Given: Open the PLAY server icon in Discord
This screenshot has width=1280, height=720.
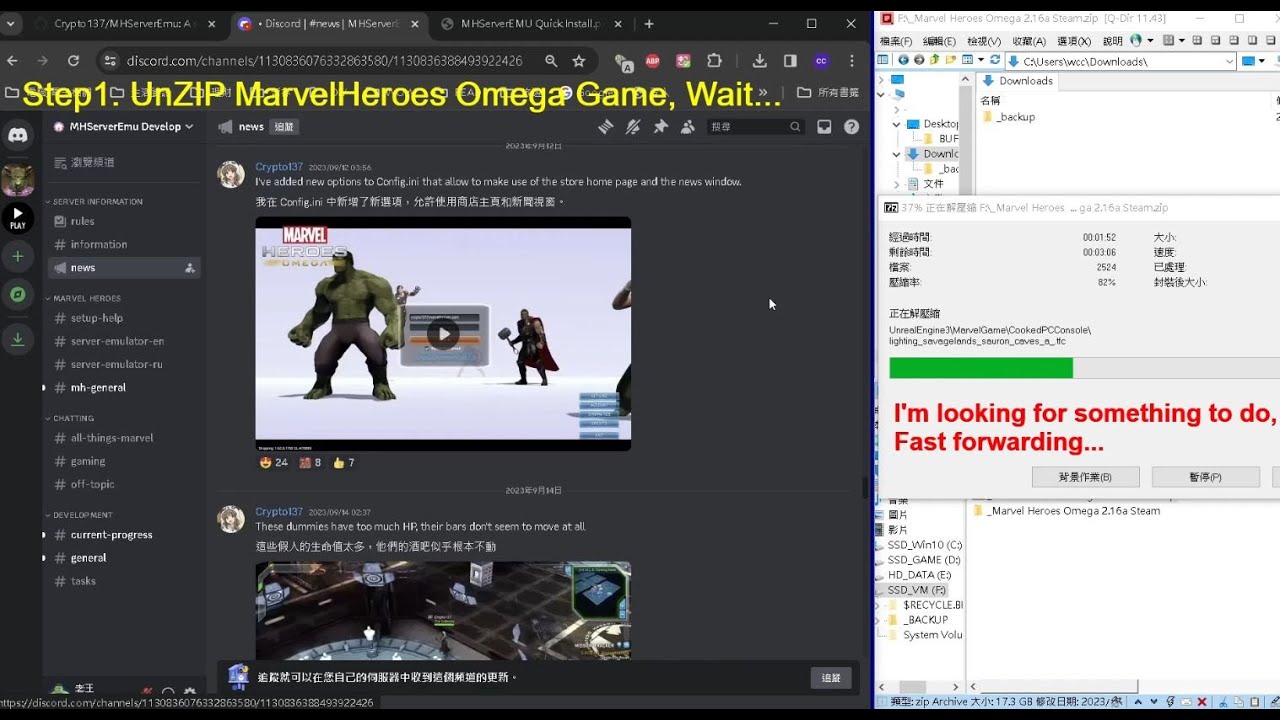Looking at the screenshot, I should tap(17, 218).
